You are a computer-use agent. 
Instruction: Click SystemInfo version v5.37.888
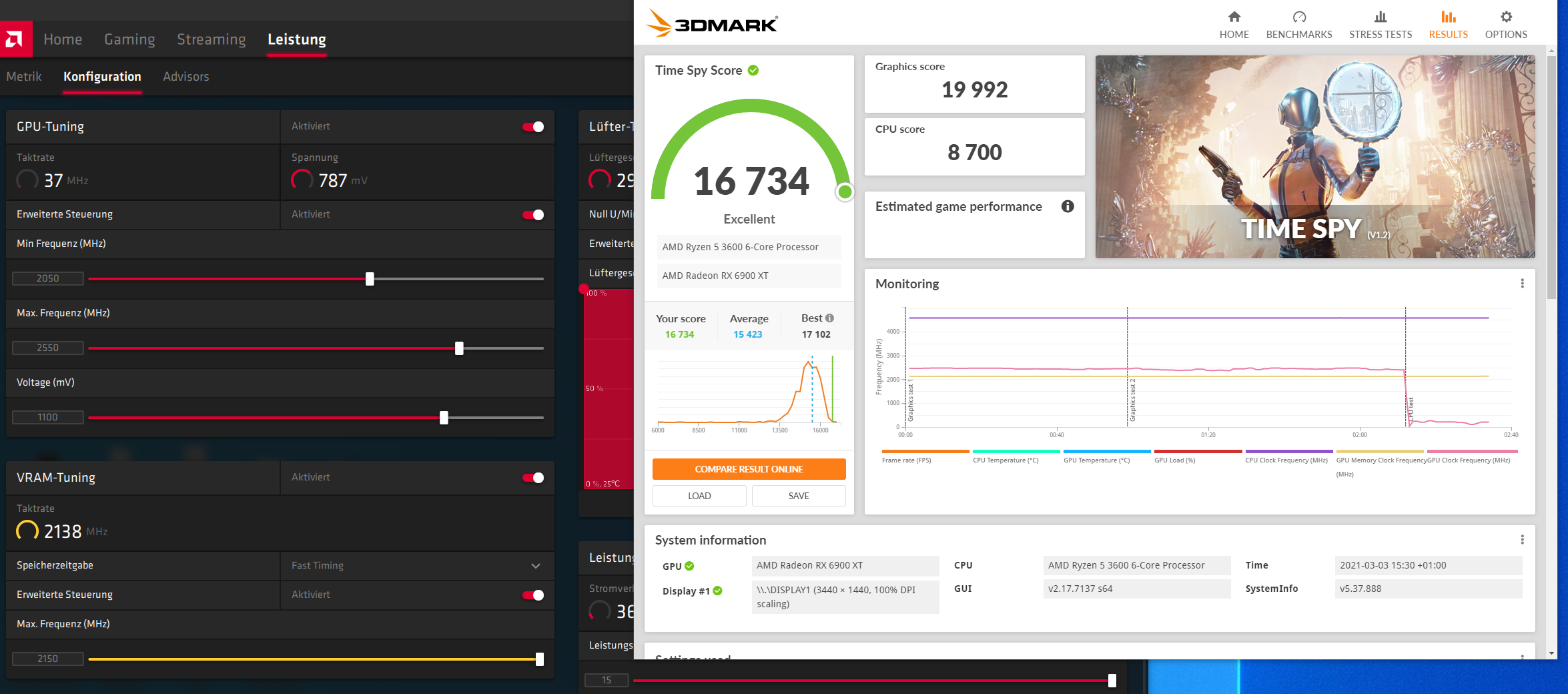1429,589
